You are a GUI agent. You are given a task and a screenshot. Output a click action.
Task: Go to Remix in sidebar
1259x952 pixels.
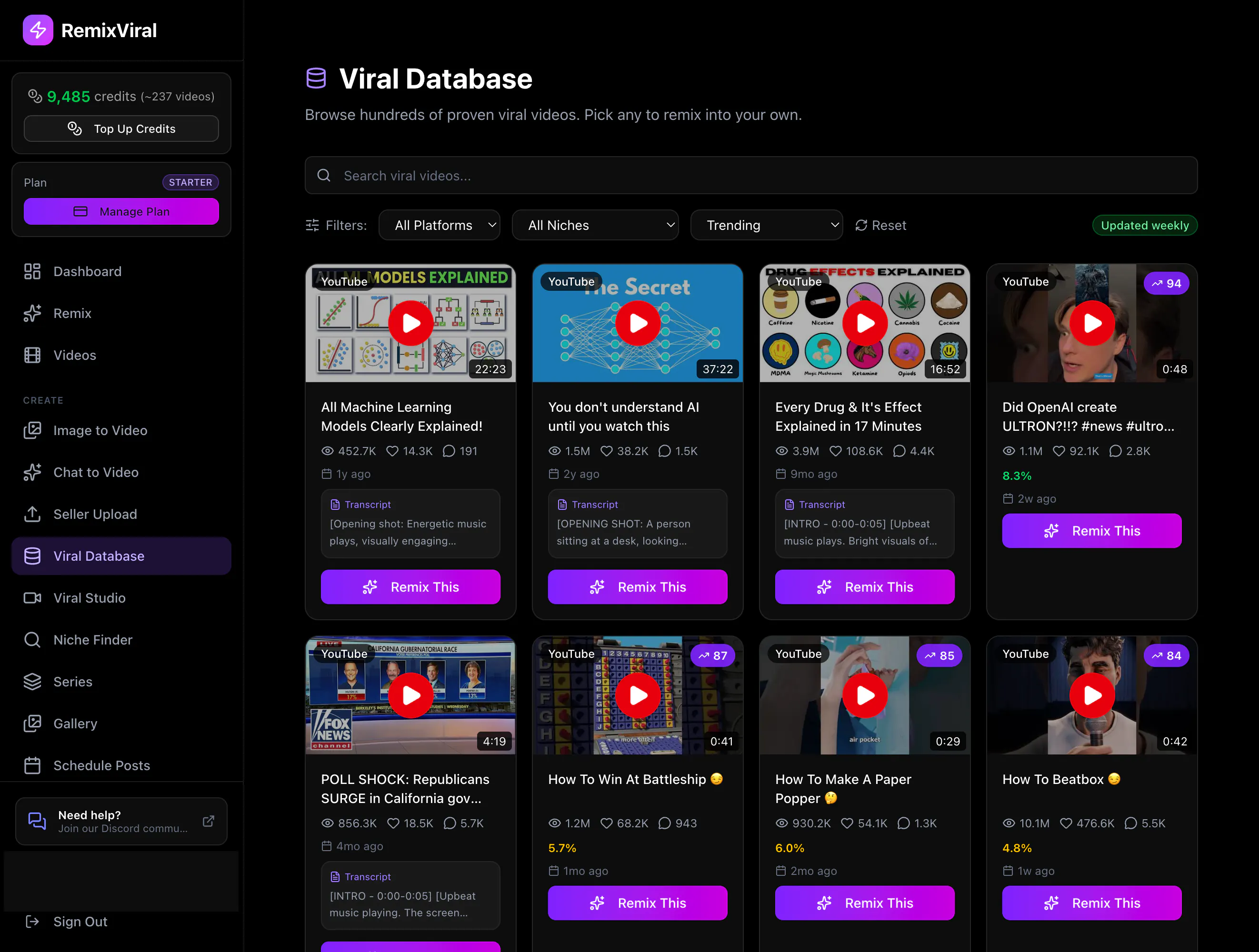[x=121, y=314]
